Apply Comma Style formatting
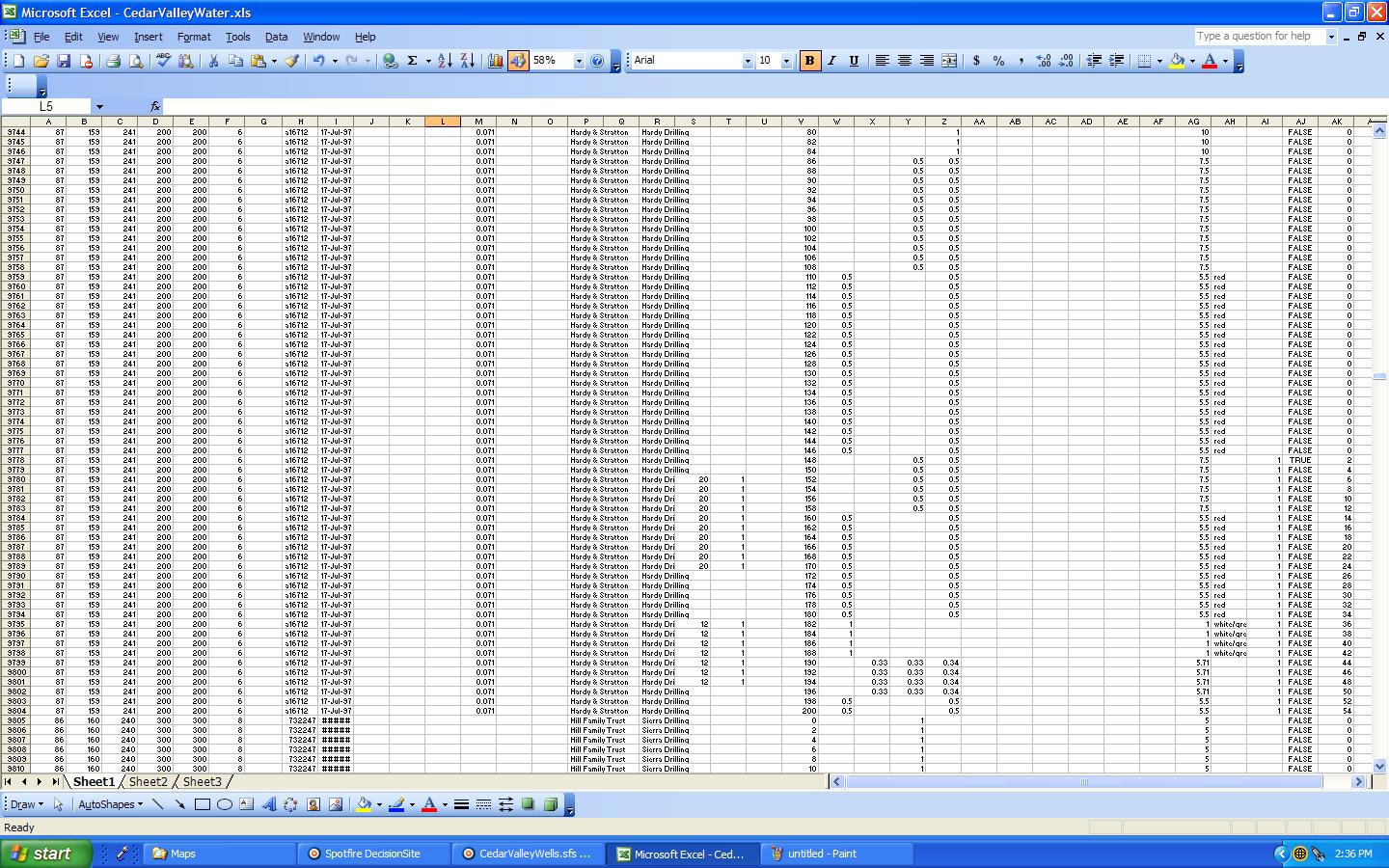The image size is (1389, 868). coord(1021,61)
